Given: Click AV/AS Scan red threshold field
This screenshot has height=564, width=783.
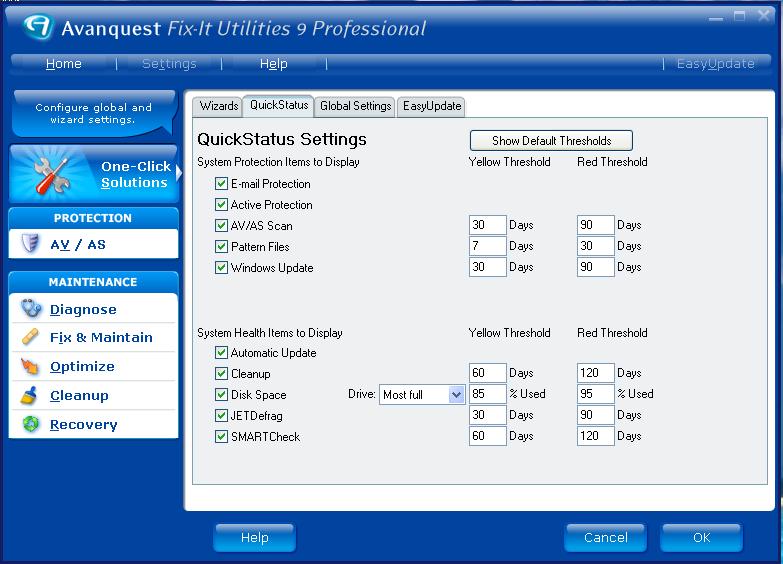Looking at the screenshot, I should pyautogui.click(x=595, y=225).
